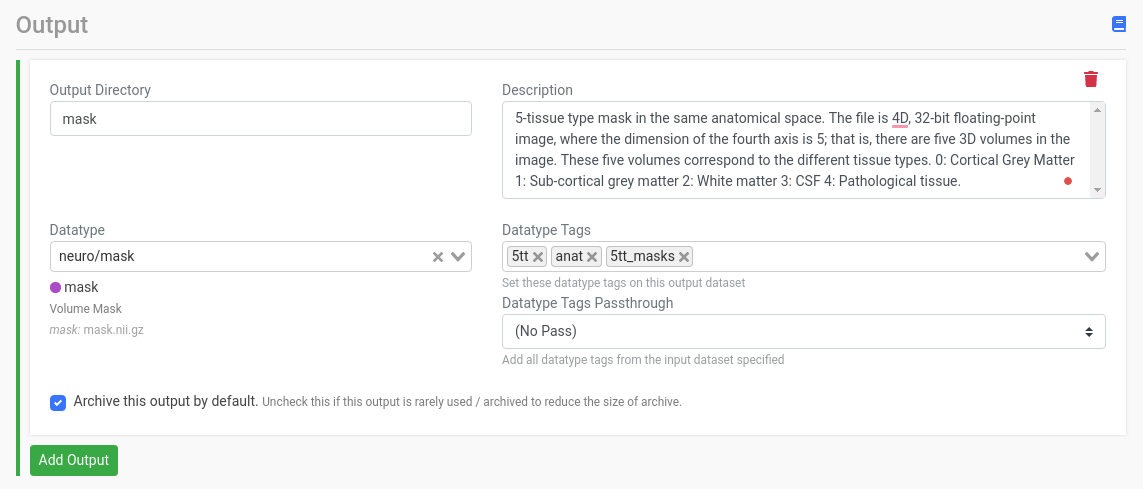Click the Output Directory label

coord(100,90)
